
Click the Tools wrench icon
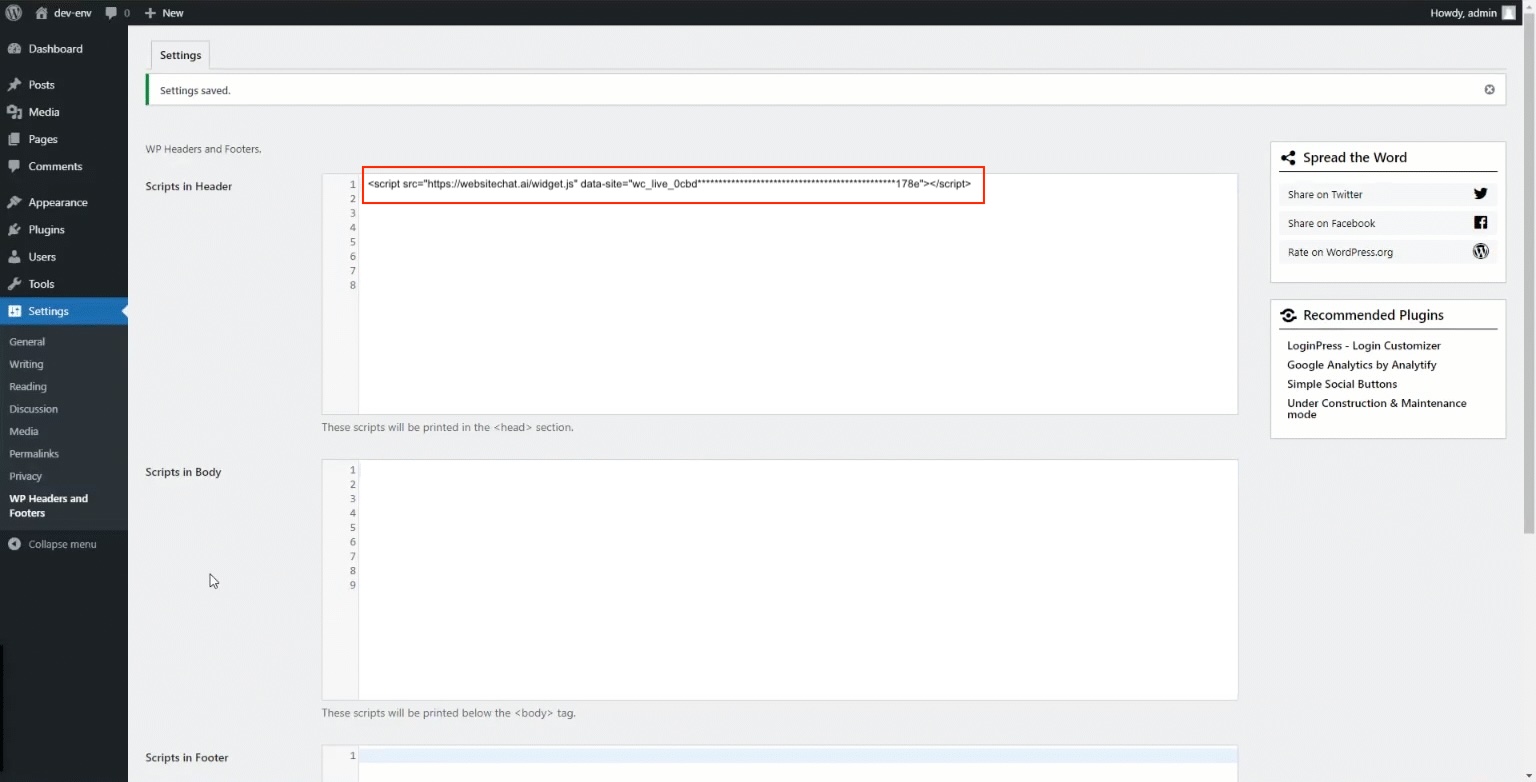pyautogui.click(x=14, y=284)
